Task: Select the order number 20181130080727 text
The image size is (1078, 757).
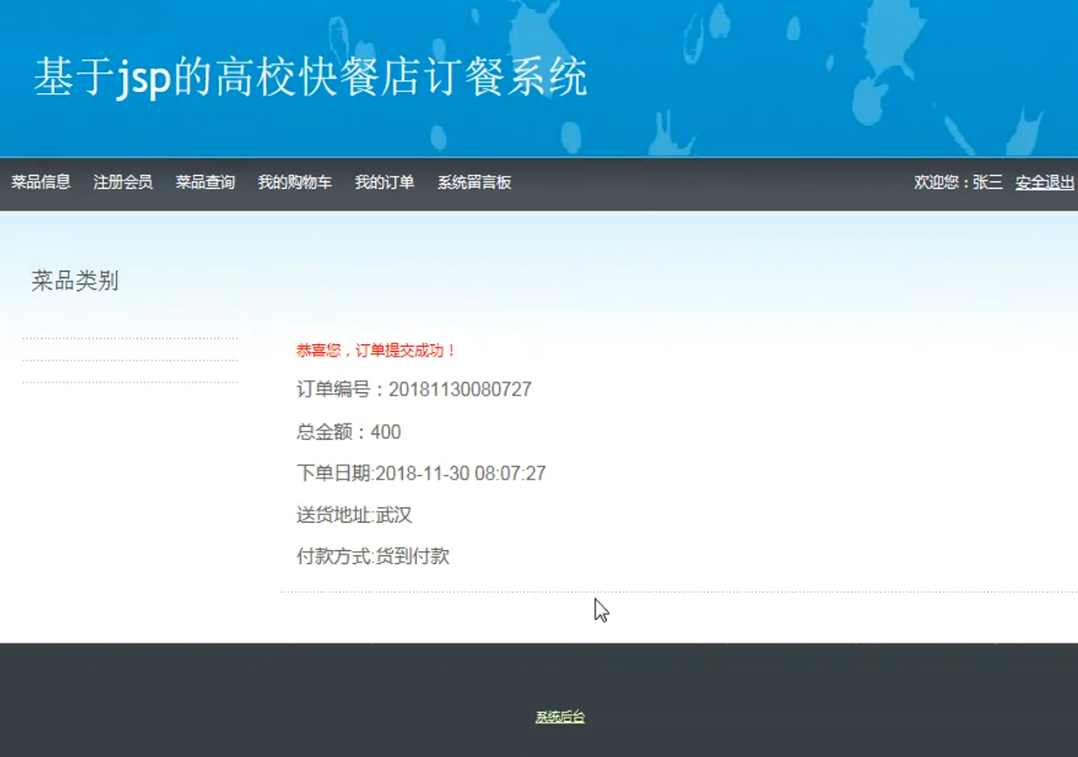Action: (x=460, y=389)
